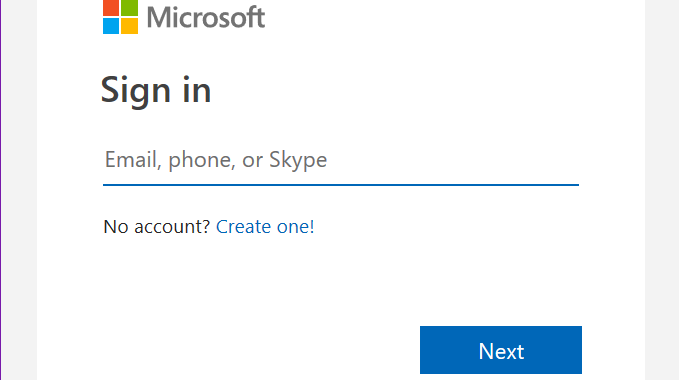This screenshot has width=679, height=380.
Task: Click the empty right end of the email field
Action: [x=498, y=160]
